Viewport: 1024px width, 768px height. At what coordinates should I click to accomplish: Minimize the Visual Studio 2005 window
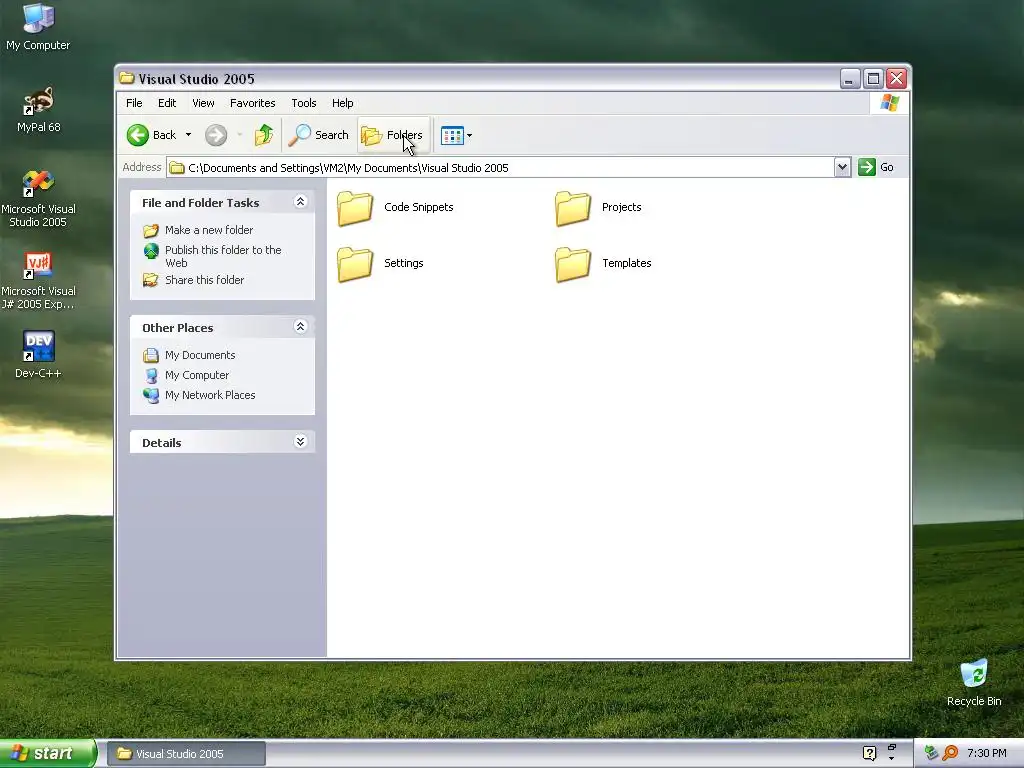pos(849,79)
